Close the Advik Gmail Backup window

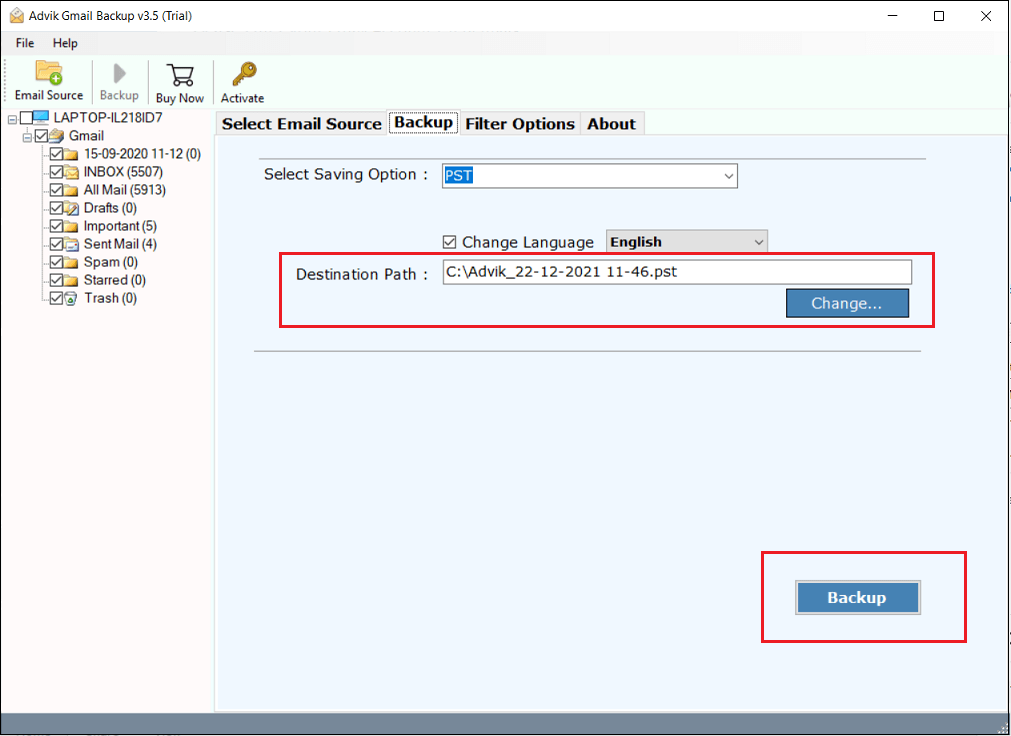click(986, 15)
